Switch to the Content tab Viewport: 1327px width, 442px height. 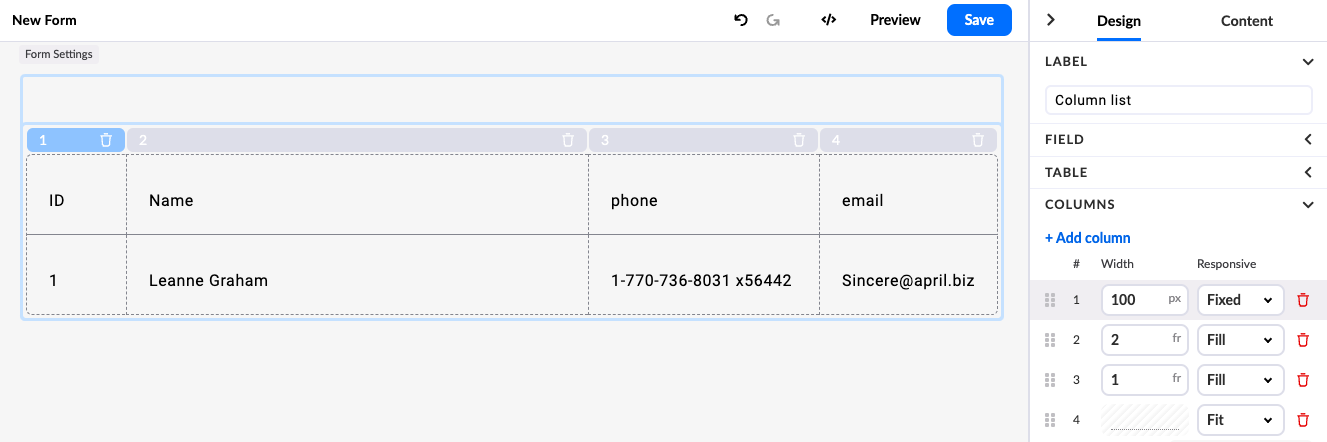pyautogui.click(x=1247, y=21)
